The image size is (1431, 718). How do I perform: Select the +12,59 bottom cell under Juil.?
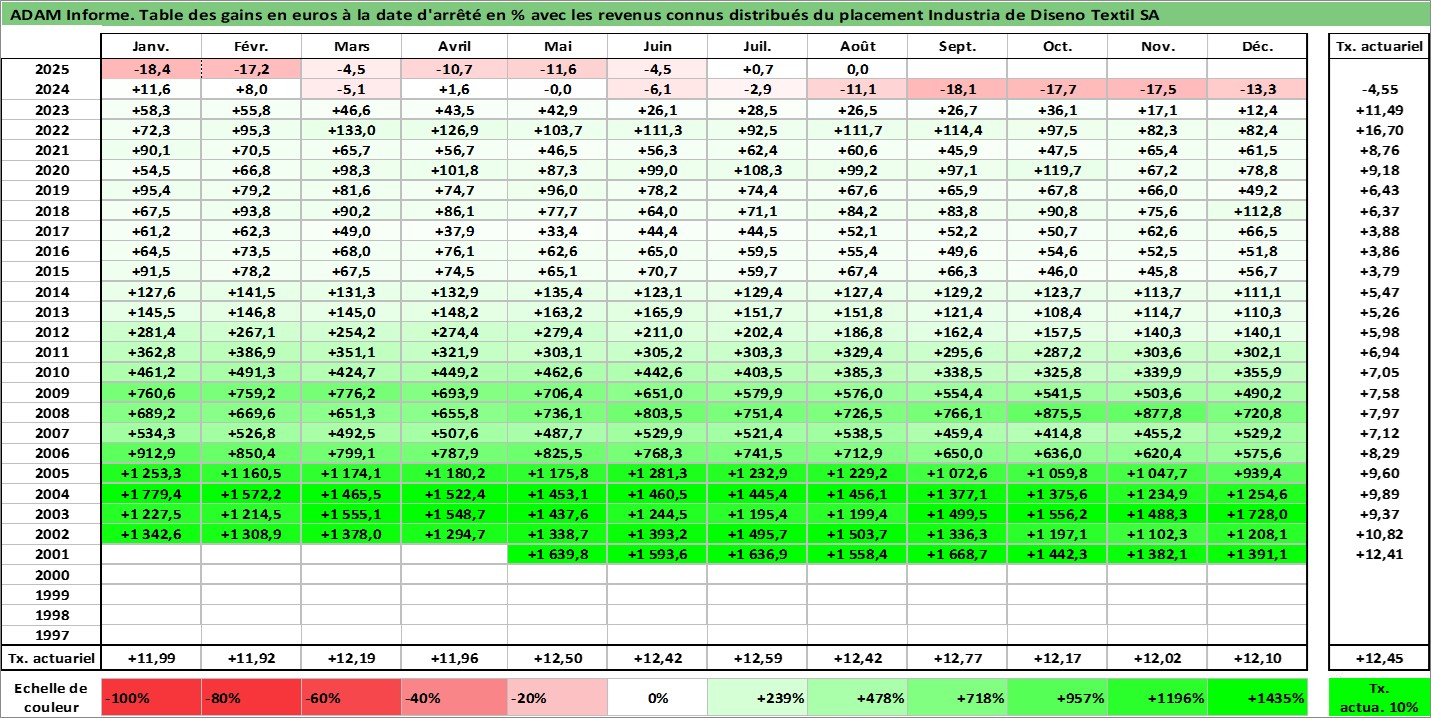pyautogui.click(x=757, y=658)
